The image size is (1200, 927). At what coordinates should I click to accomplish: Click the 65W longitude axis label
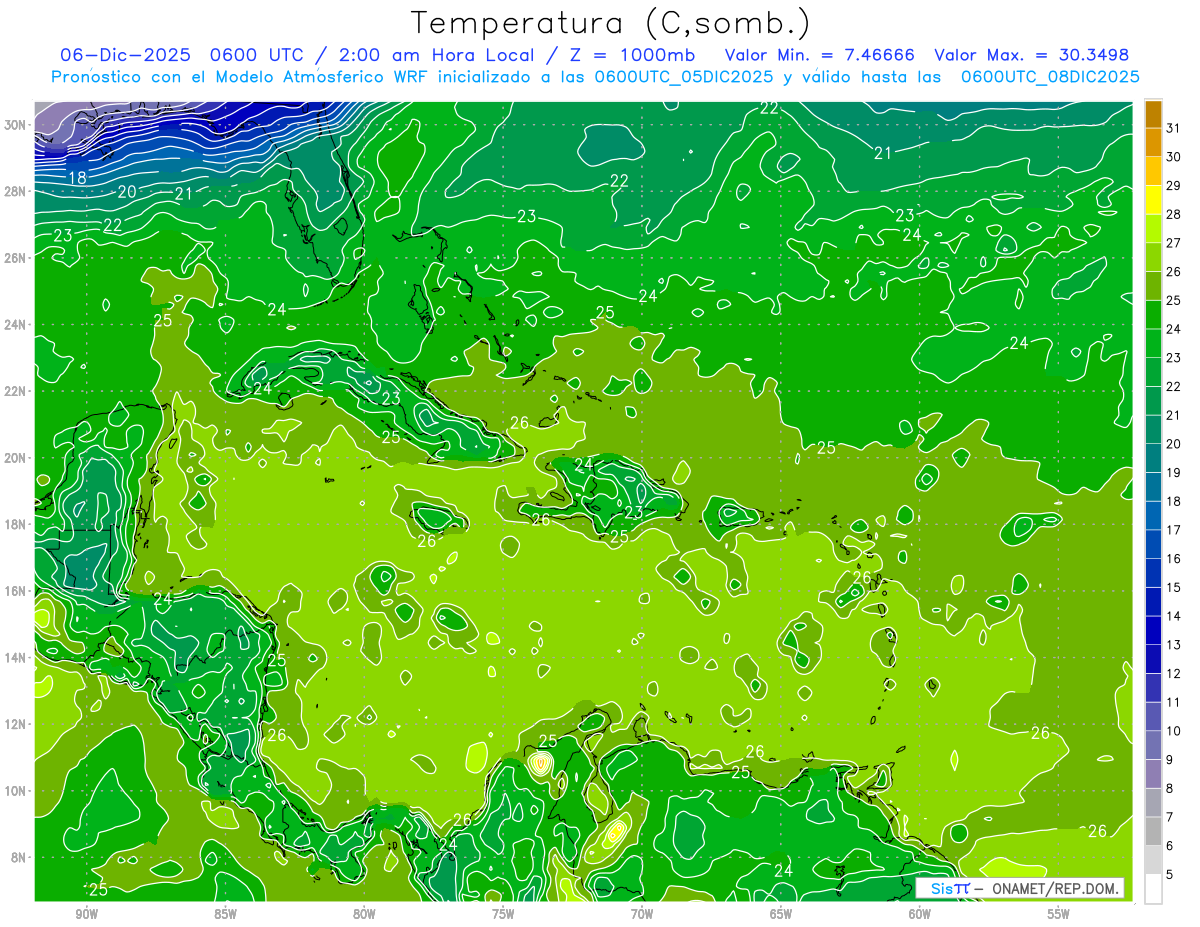point(781,914)
